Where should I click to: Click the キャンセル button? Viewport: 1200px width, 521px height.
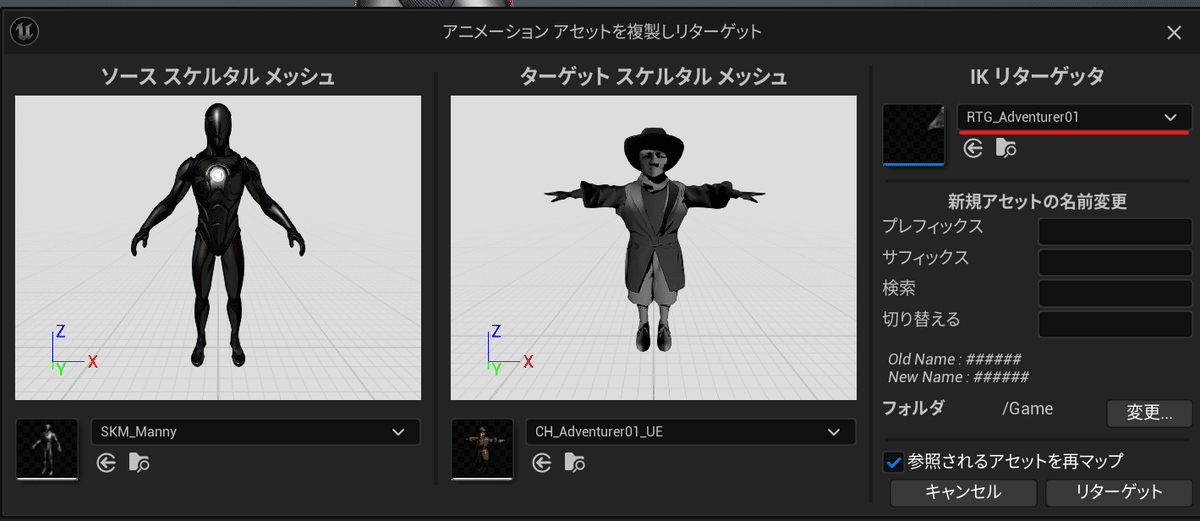tap(963, 492)
